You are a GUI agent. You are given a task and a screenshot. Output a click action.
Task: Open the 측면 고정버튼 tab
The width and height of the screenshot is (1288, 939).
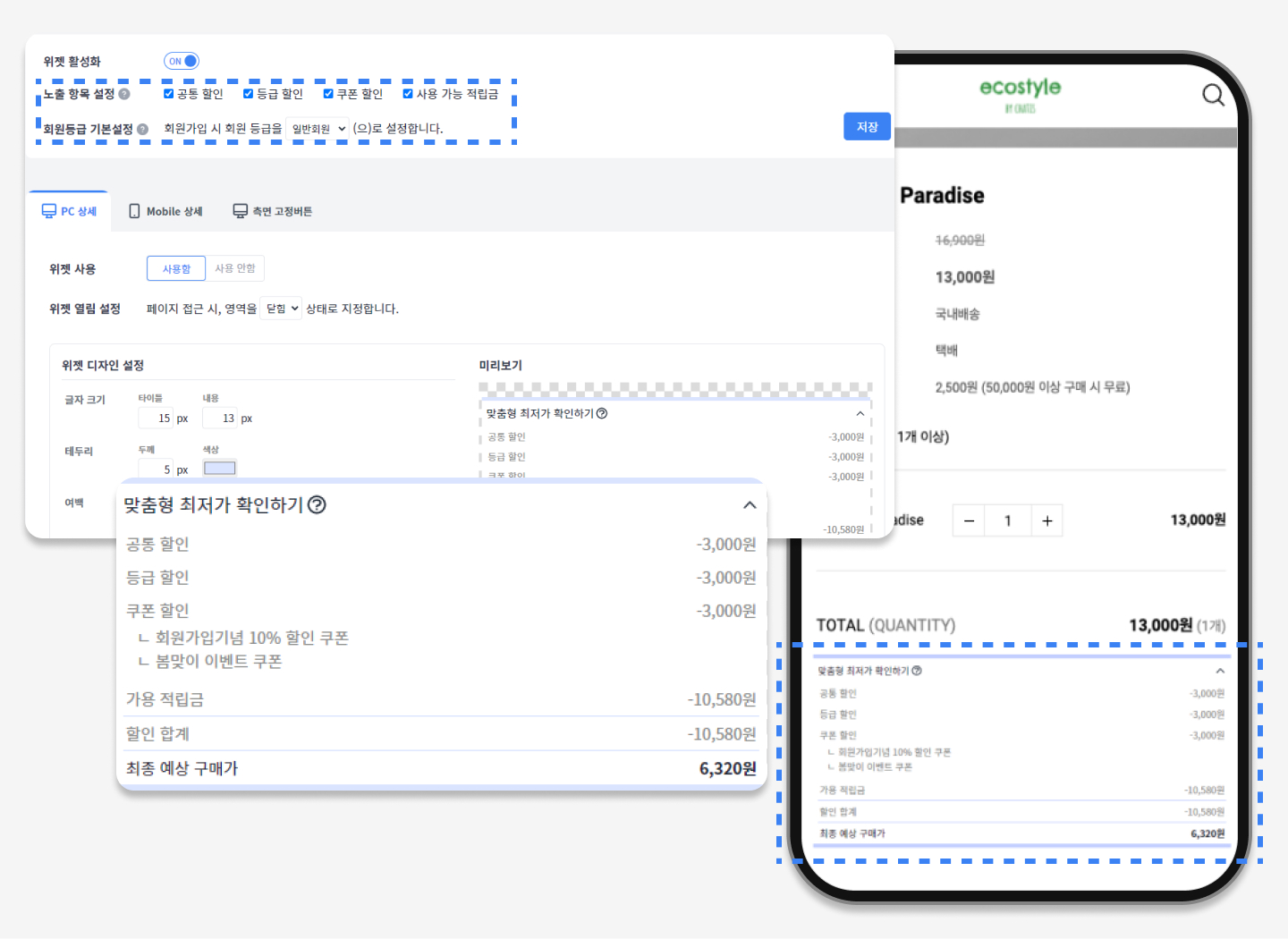point(273,212)
